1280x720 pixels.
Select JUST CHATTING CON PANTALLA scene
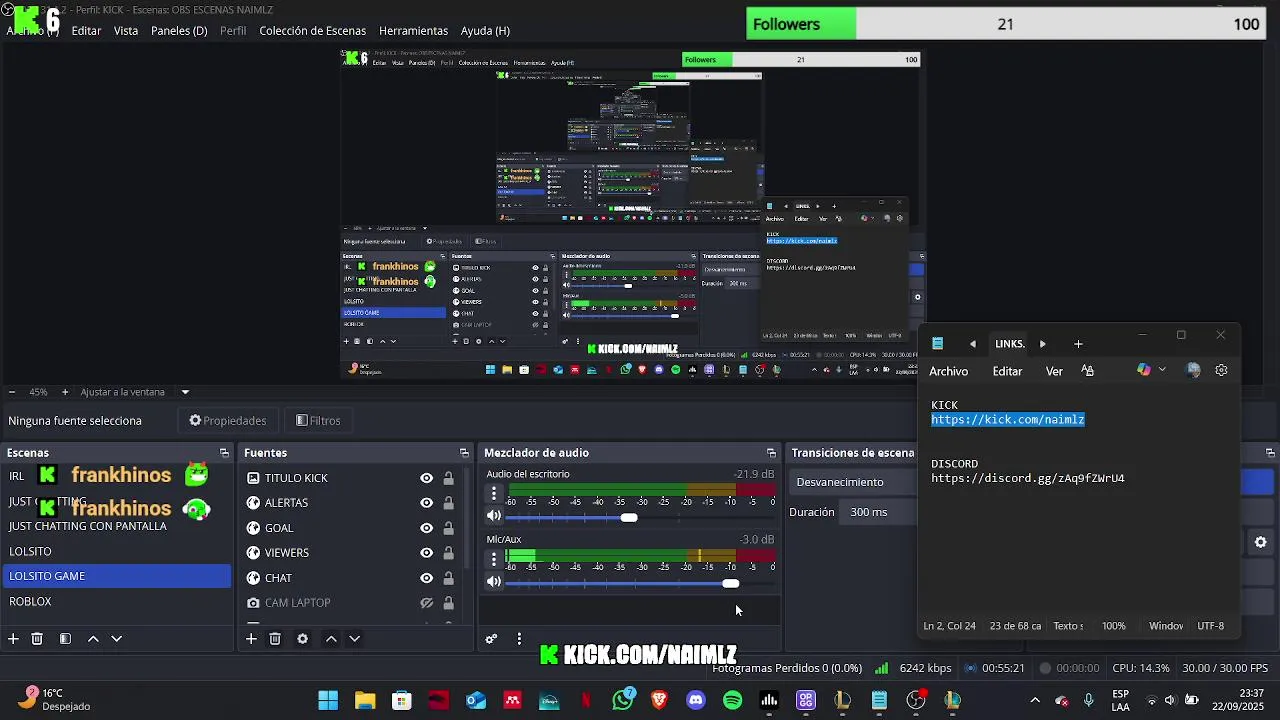117,526
